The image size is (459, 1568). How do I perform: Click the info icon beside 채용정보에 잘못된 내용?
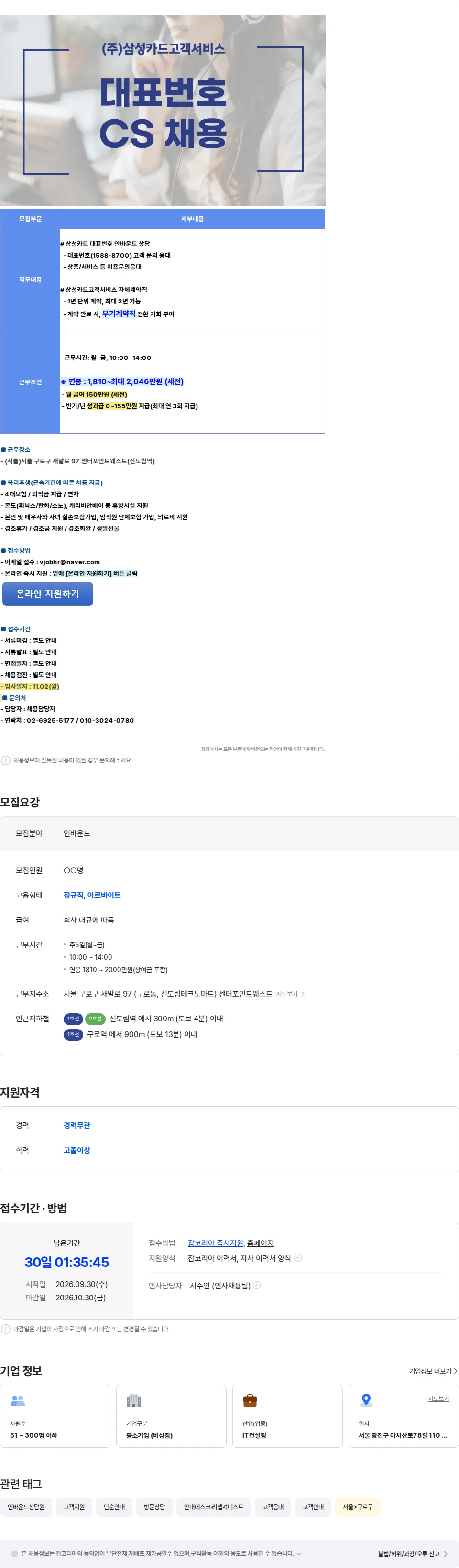tap(5, 760)
